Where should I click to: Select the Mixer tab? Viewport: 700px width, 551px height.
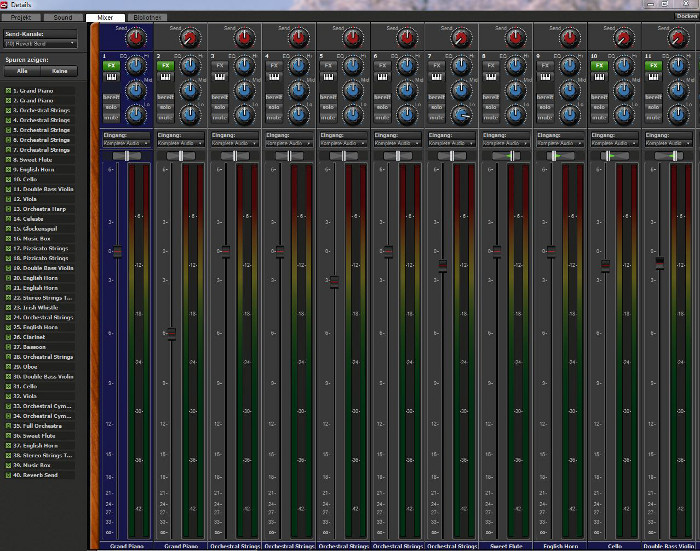[x=105, y=17]
